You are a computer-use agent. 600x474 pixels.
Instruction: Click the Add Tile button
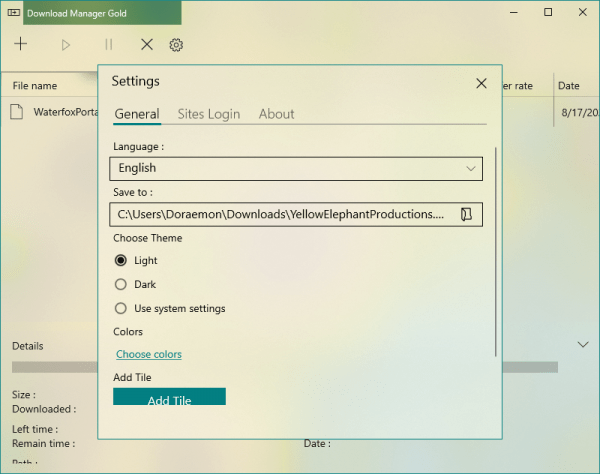[x=169, y=397]
